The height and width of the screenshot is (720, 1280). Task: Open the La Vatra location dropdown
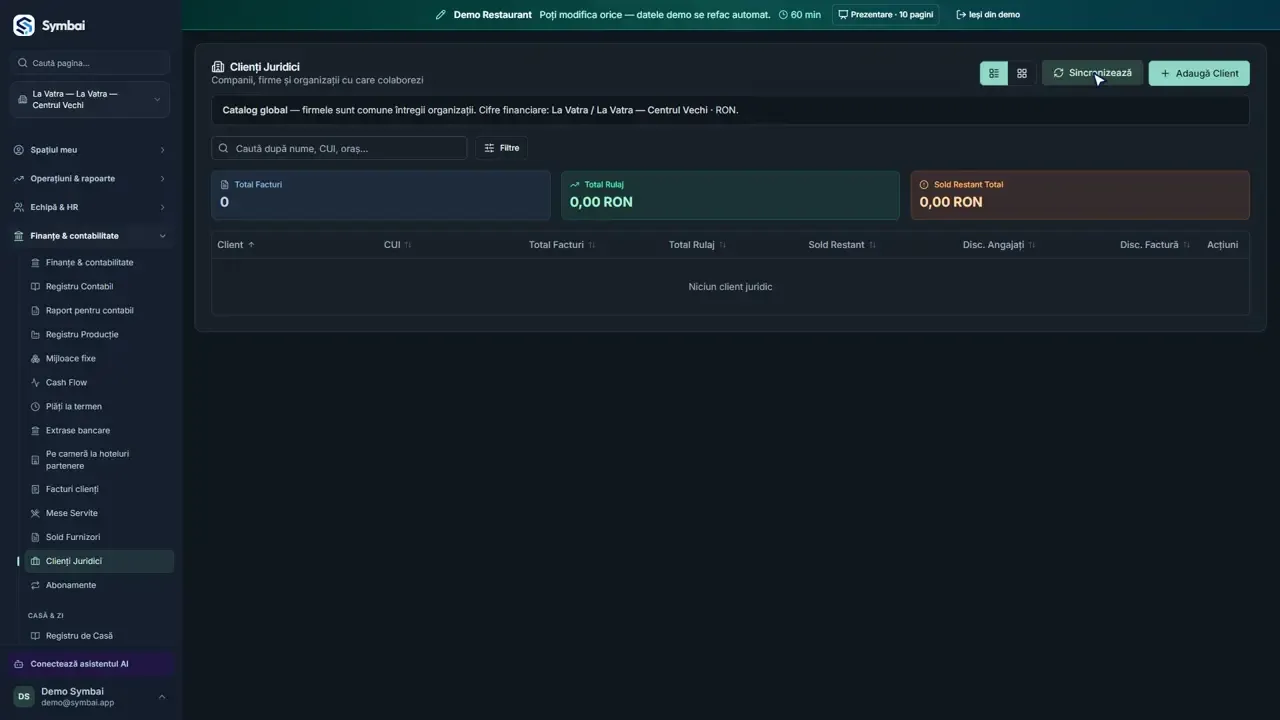90,100
